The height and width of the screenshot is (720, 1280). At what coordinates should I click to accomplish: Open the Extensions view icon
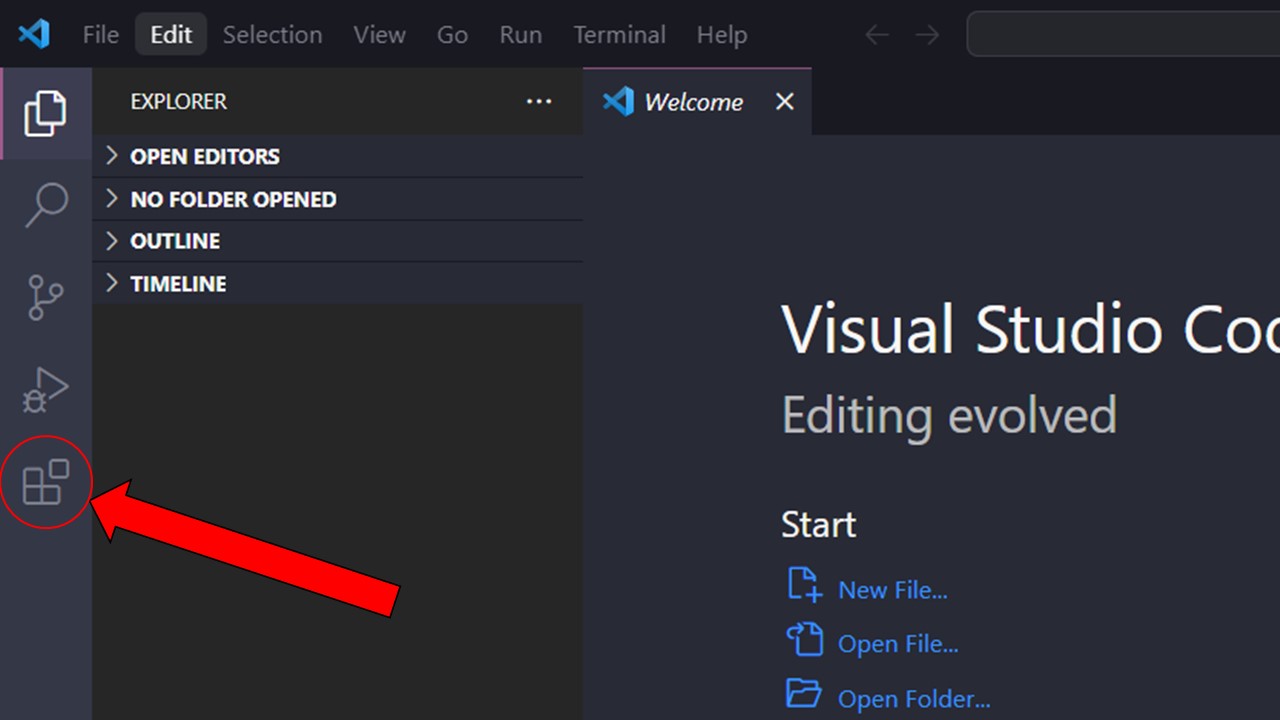(x=46, y=482)
